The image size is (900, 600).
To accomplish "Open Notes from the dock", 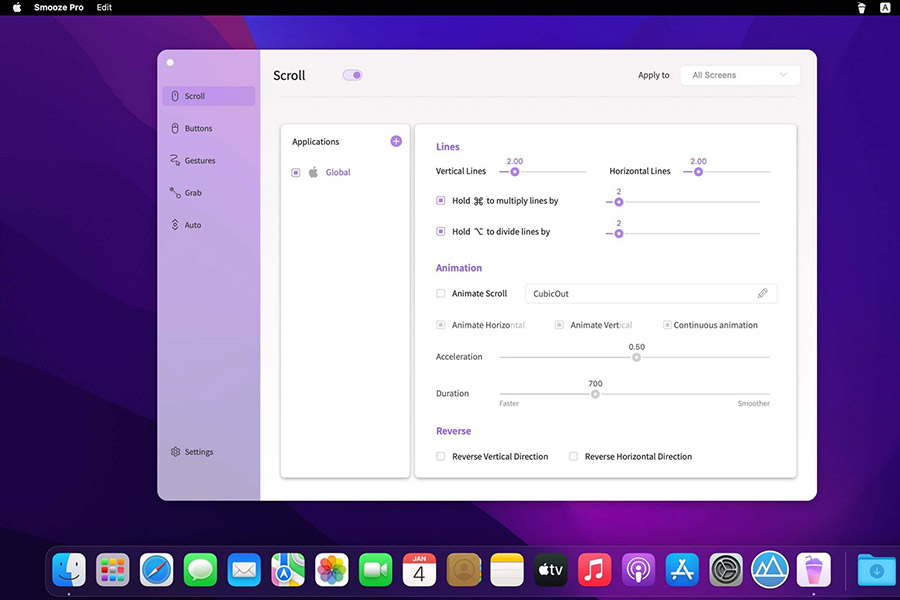I will pos(507,570).
